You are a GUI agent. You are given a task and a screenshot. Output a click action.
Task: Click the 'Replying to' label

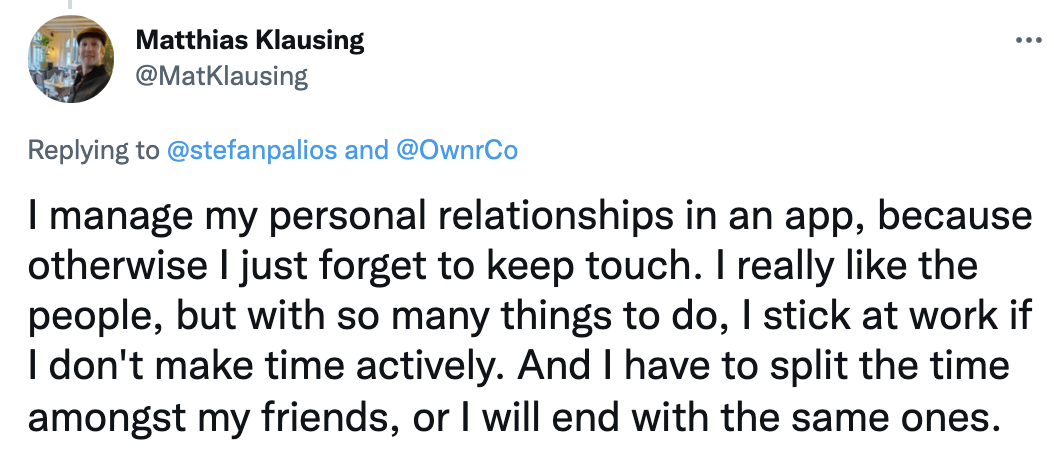[x=93, y=150]
